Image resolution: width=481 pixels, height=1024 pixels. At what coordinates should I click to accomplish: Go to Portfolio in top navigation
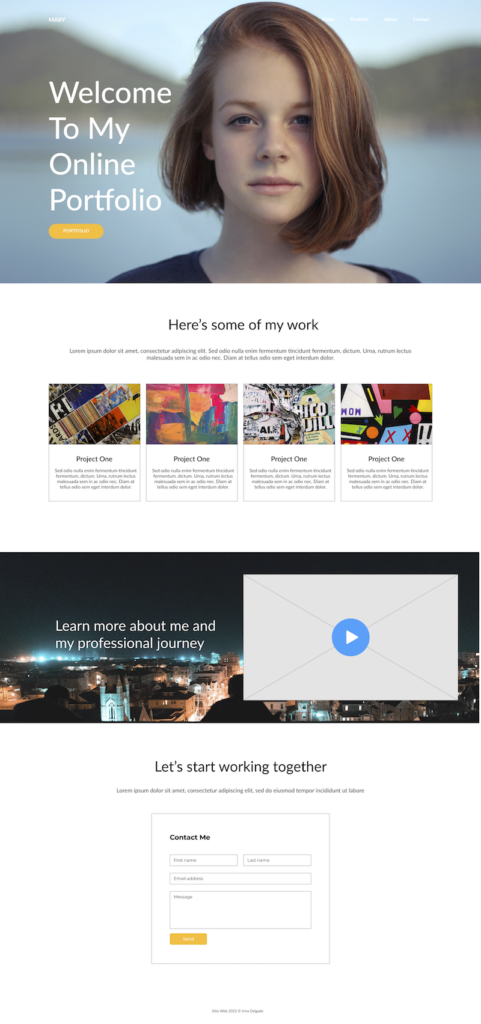(x=359, y=20)
